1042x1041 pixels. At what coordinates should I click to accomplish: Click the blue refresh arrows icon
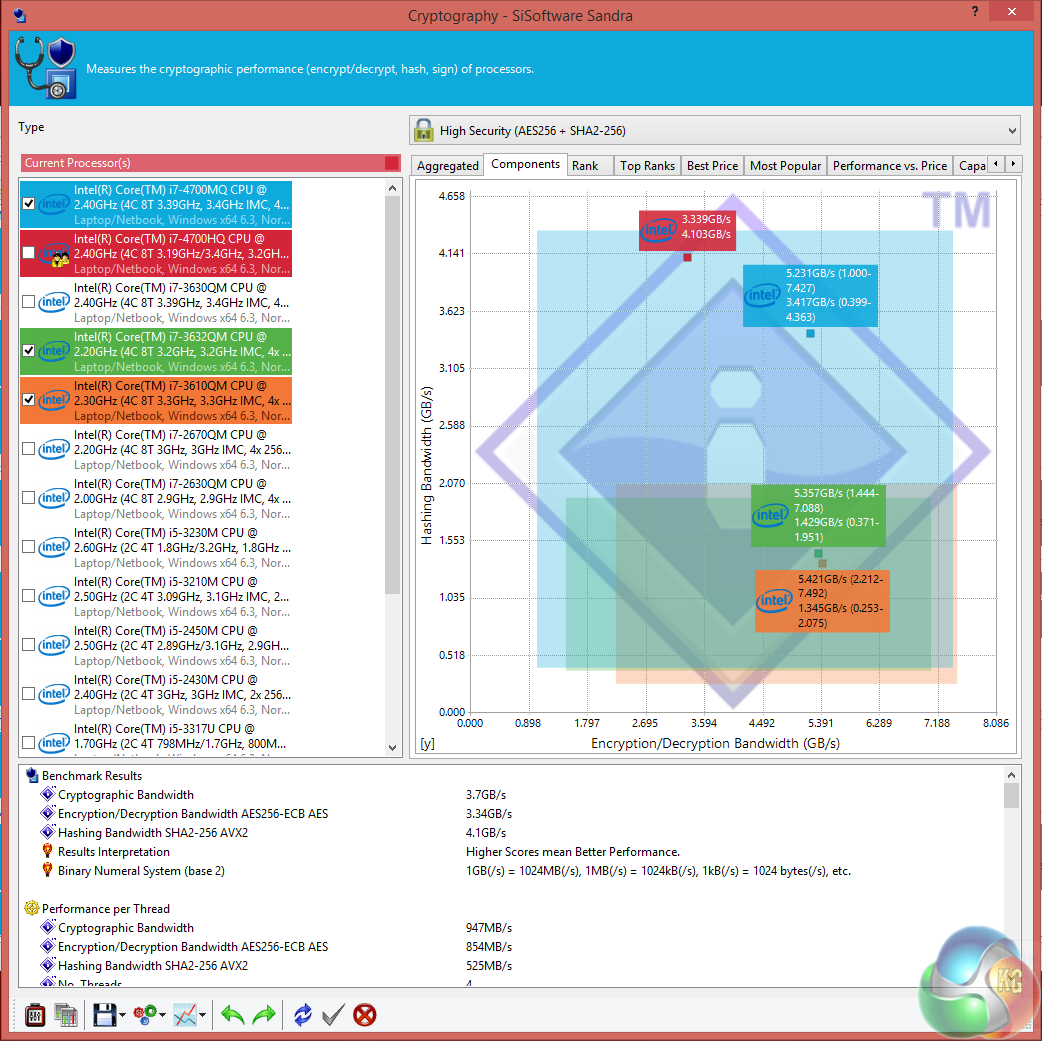tap(302, 1015)
